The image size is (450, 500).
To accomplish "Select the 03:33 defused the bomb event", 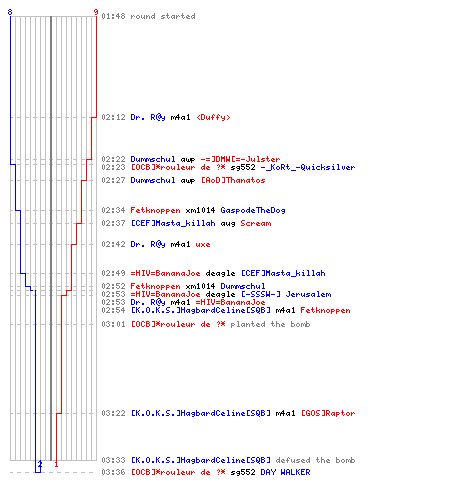I will [x=228, y=460].
